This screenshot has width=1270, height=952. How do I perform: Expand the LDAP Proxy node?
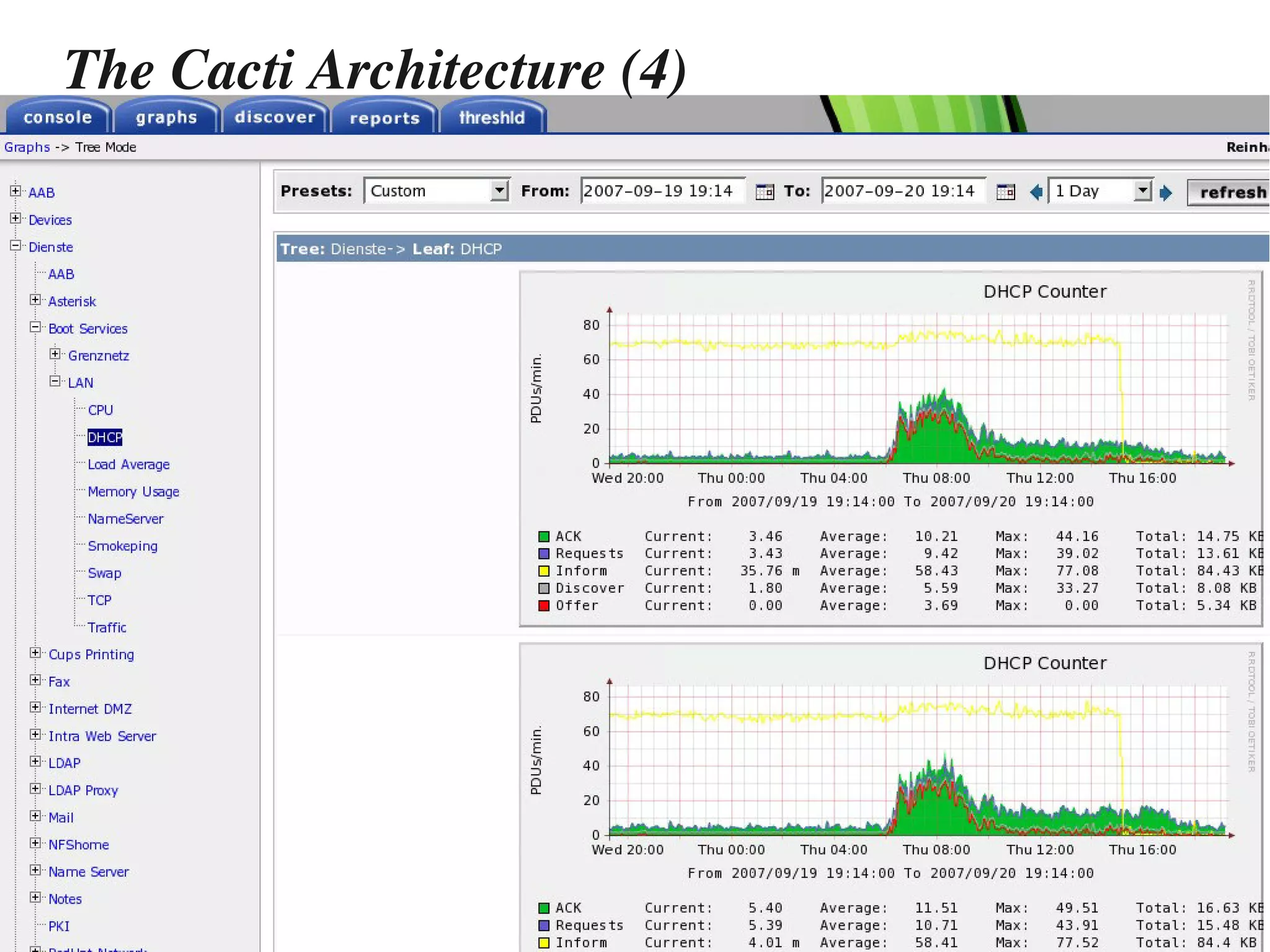point(36,789)
